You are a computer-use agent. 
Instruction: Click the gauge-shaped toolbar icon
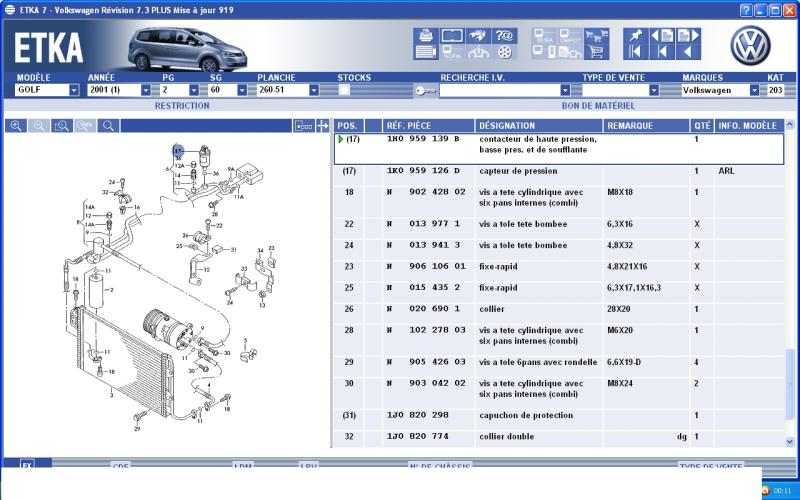(479, 52)
